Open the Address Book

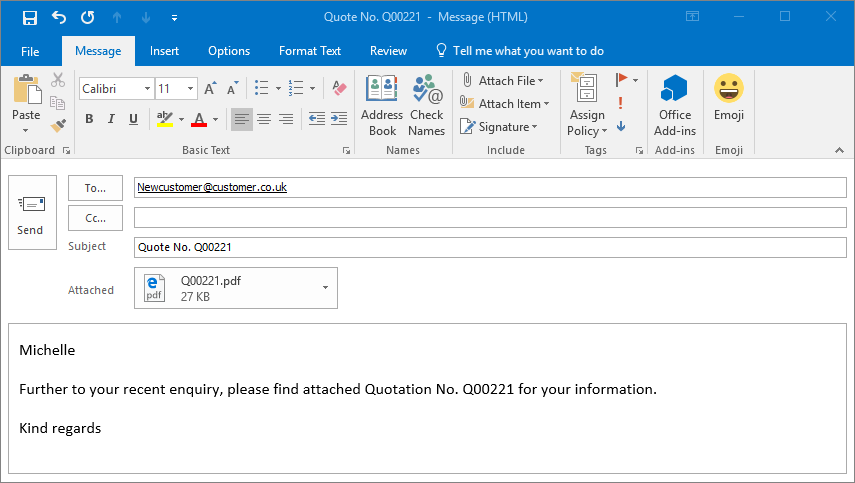(x=382, y=105)
